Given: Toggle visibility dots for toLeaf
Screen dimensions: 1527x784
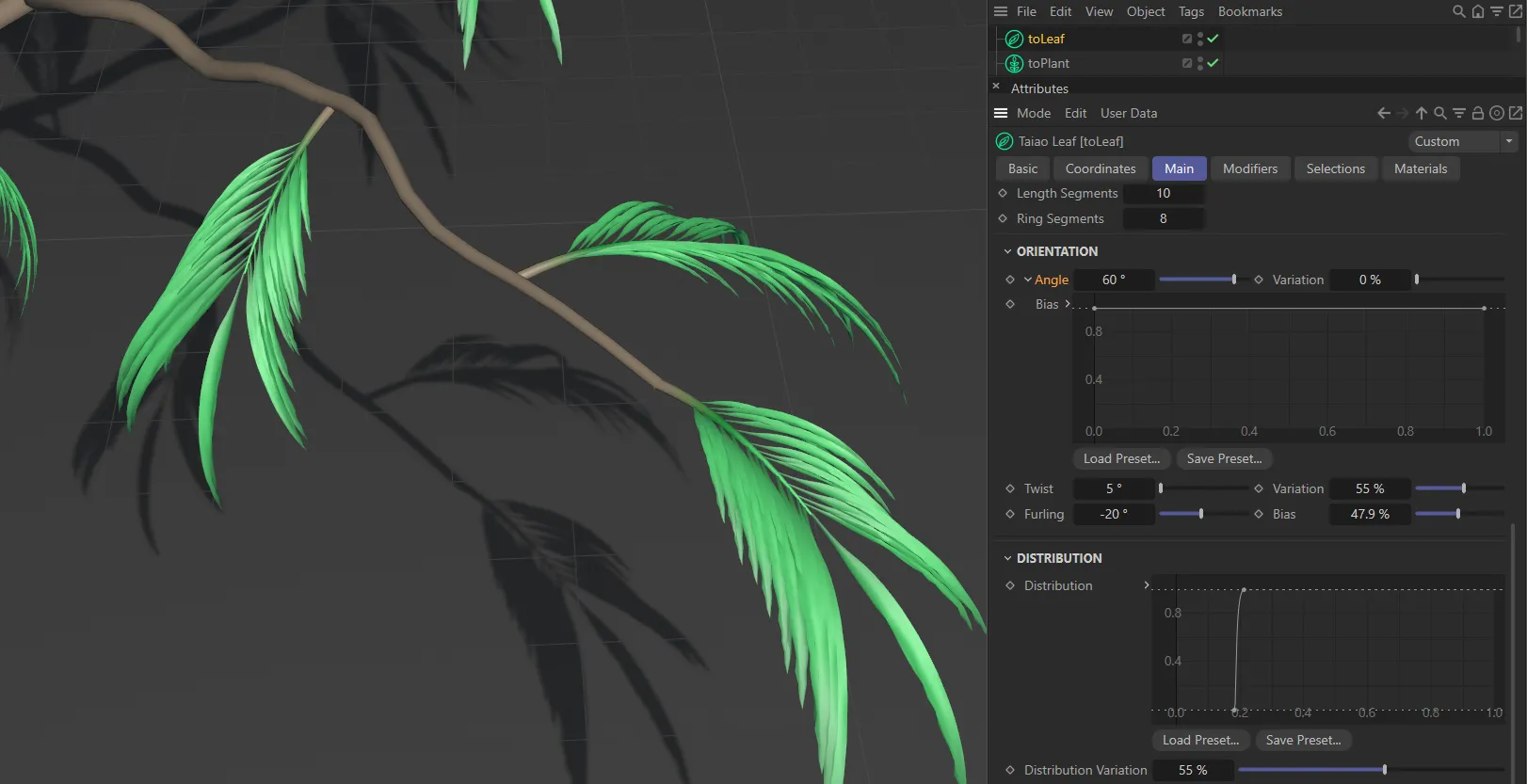Looking at the screenshot, I should [x=1200, y=39].
